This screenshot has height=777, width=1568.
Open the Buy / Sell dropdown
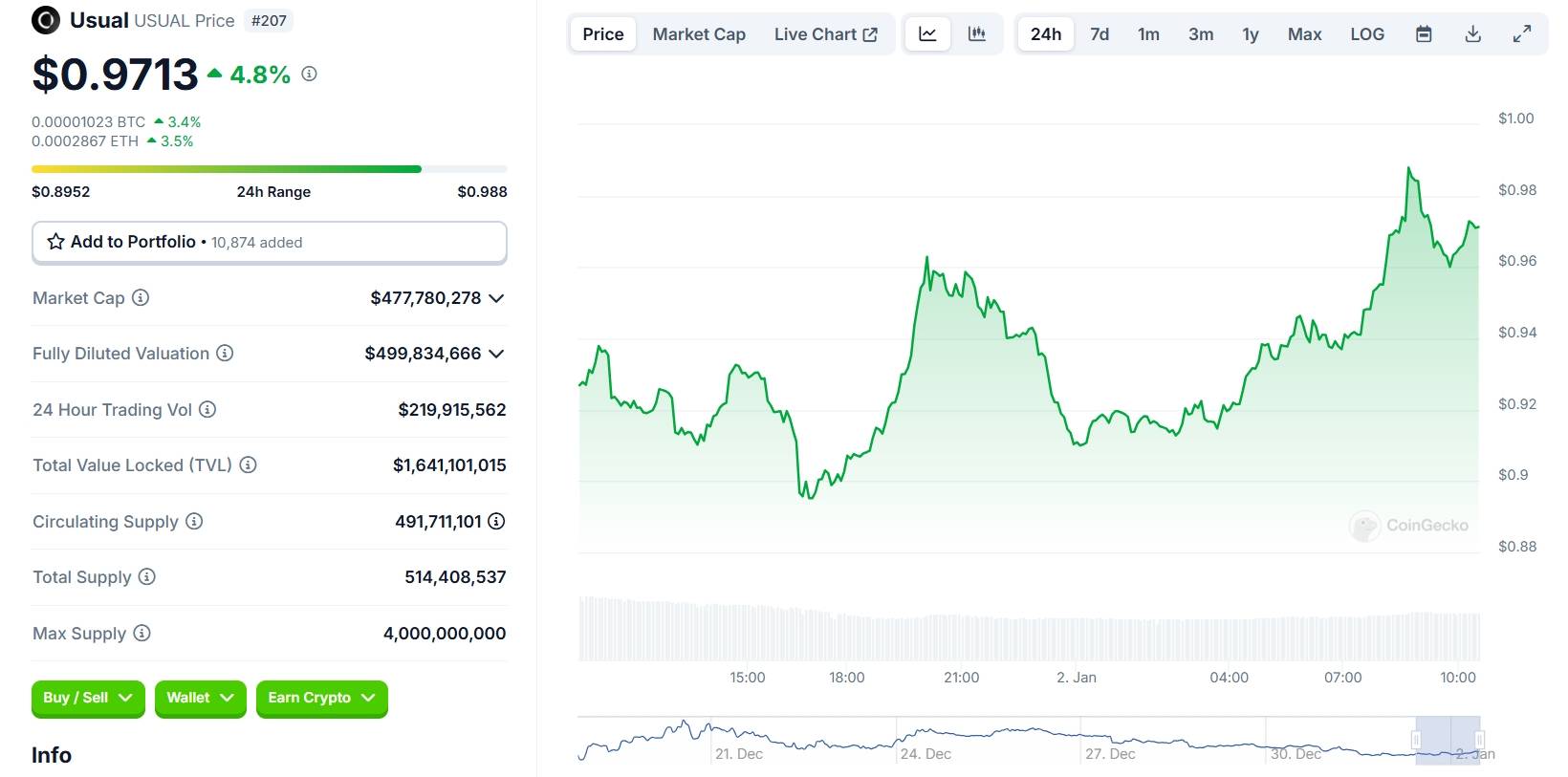pos(88,699)
